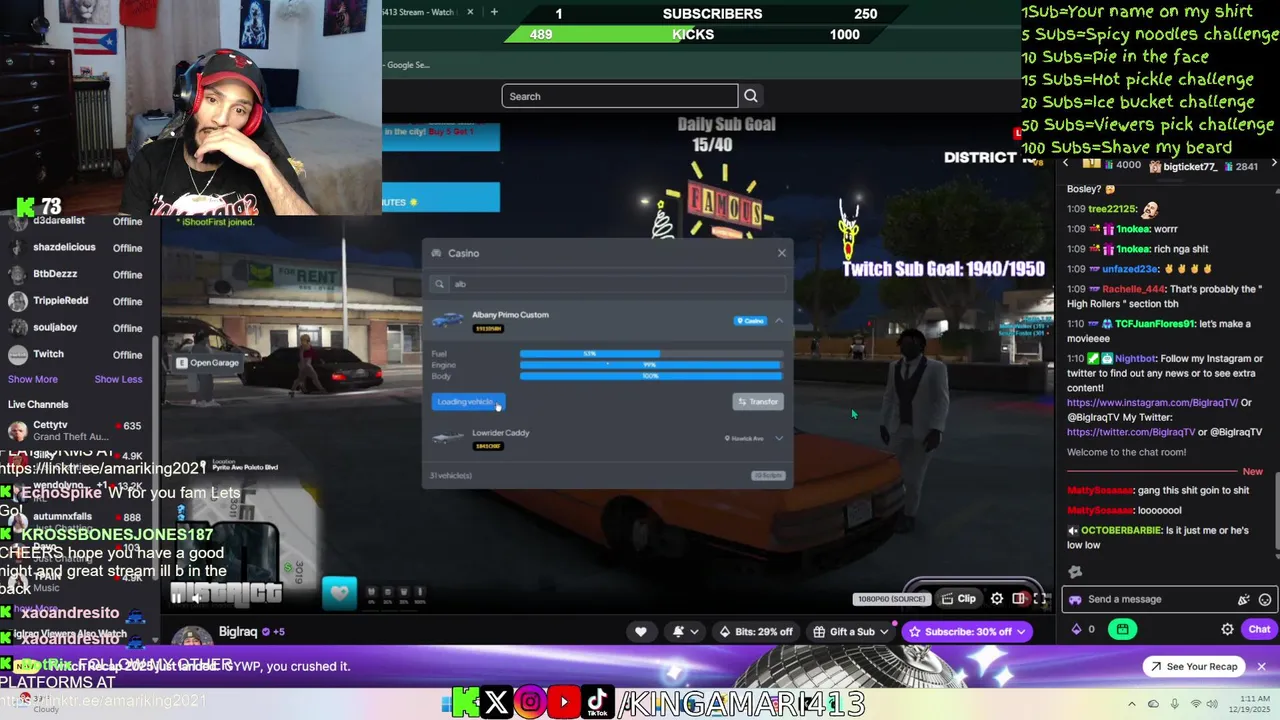The height and width of the screenshot is (720, 1280).
Task: Click the Casino location tag
Action: 751,321
